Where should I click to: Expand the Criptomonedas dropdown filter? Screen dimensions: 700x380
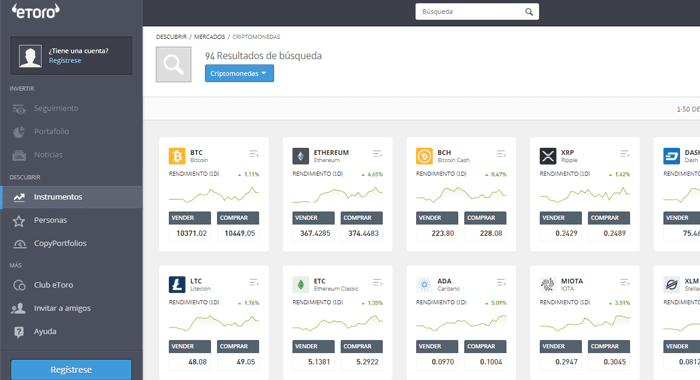(x=239, y=73)
